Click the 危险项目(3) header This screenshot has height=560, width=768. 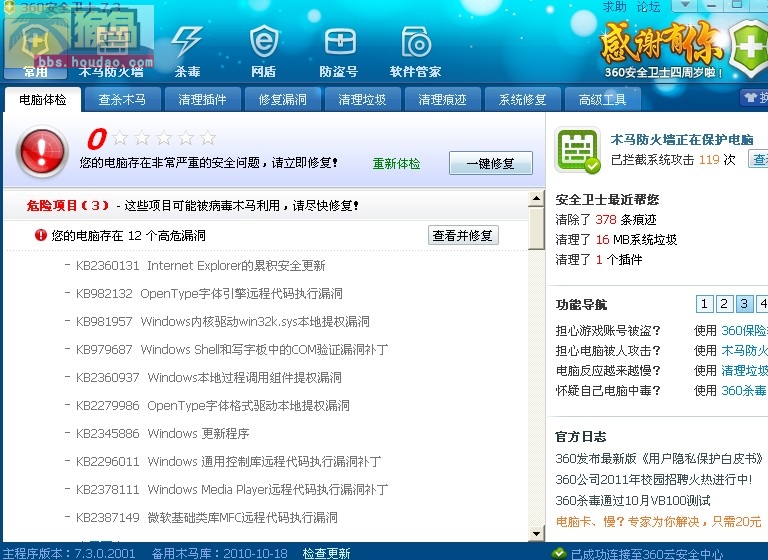(68, 205)
